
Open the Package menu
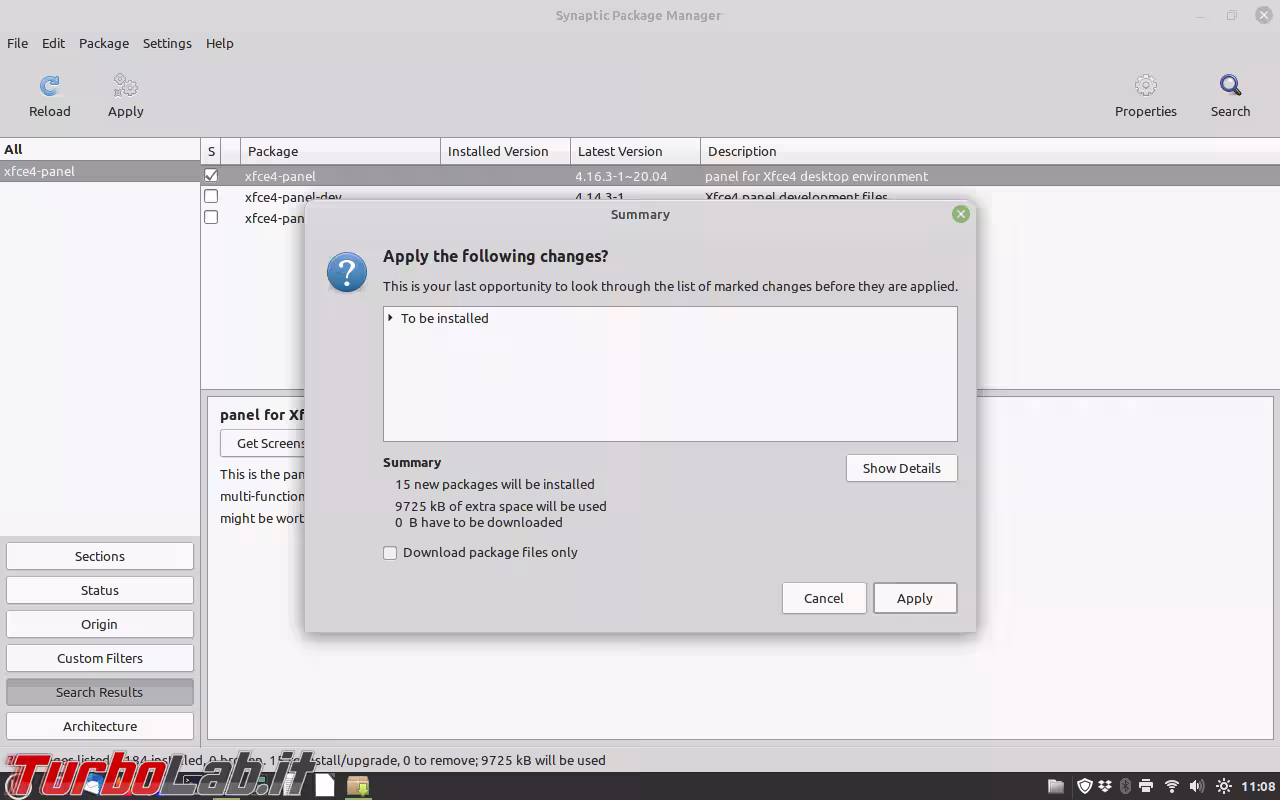(104, 43)
